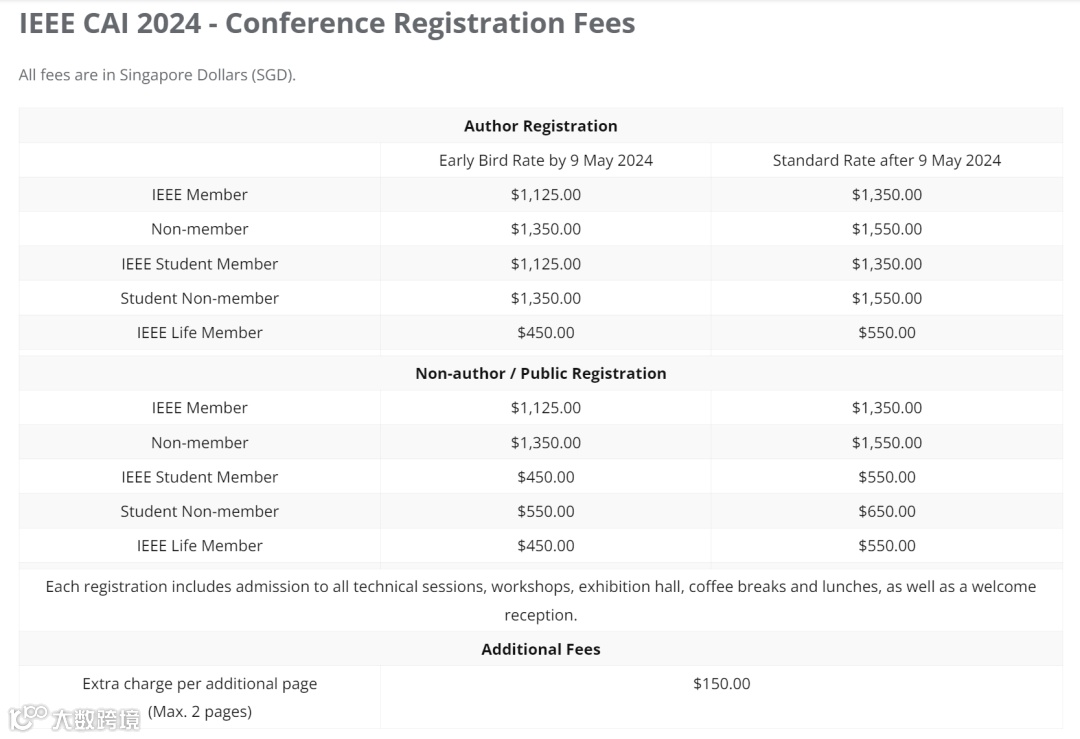Click the Early Bird Rate column header
This screenshot has height=739, width=1080.
tap(545, 160)
